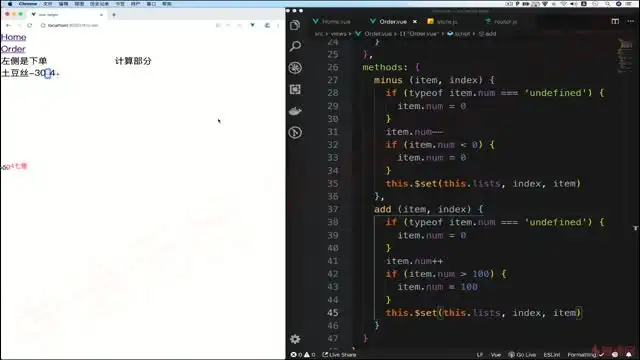Open the Manage gear in VS Code

point(295,339)
